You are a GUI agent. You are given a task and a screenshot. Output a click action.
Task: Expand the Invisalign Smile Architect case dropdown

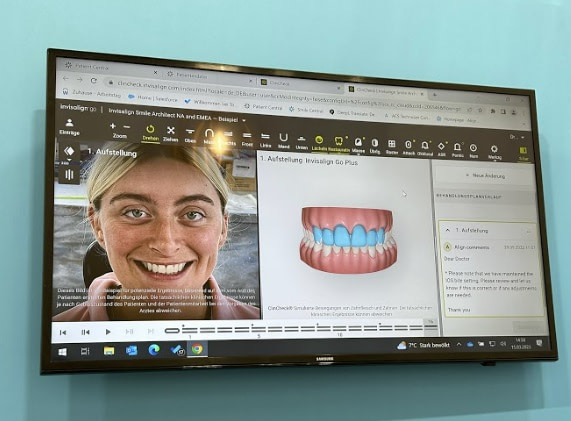[x=244, y=120]
